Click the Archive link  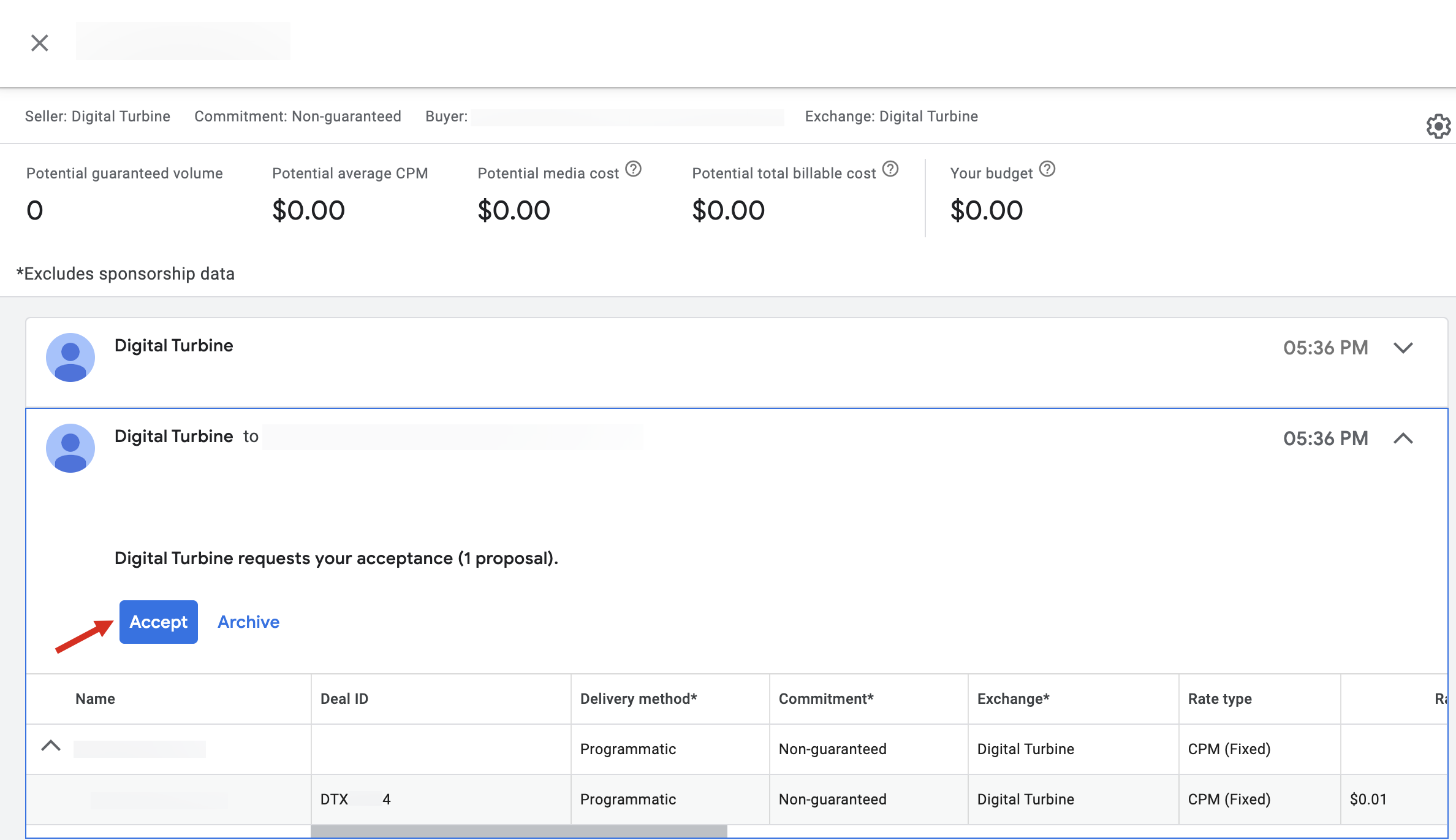coord(248,622)
